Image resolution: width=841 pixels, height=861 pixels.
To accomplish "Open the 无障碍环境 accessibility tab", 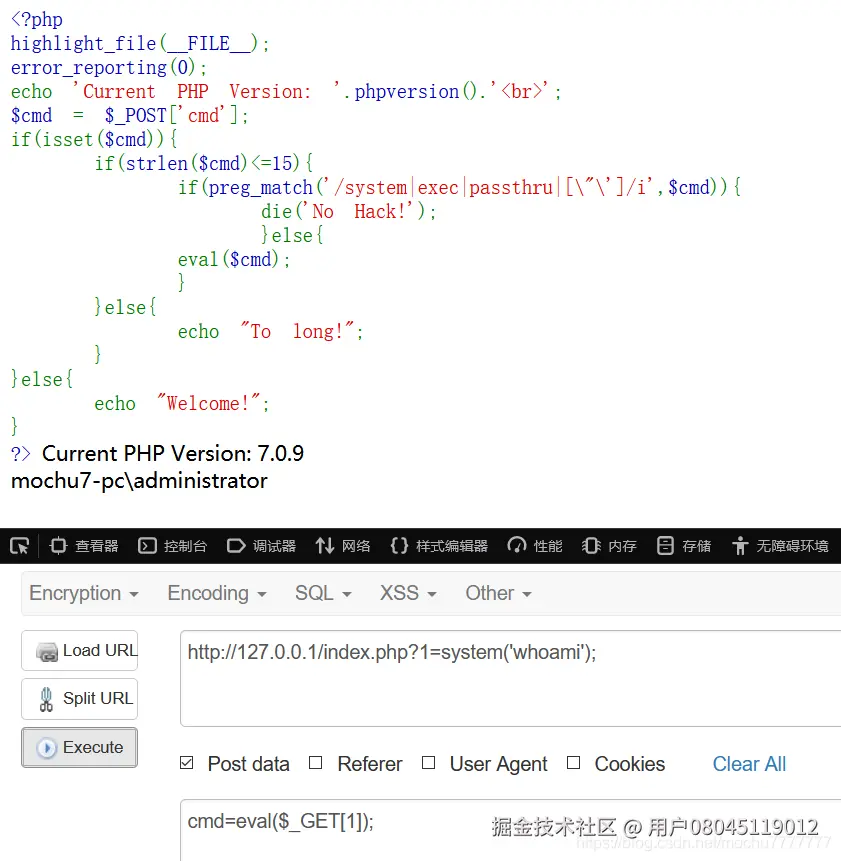I will 780,546.
